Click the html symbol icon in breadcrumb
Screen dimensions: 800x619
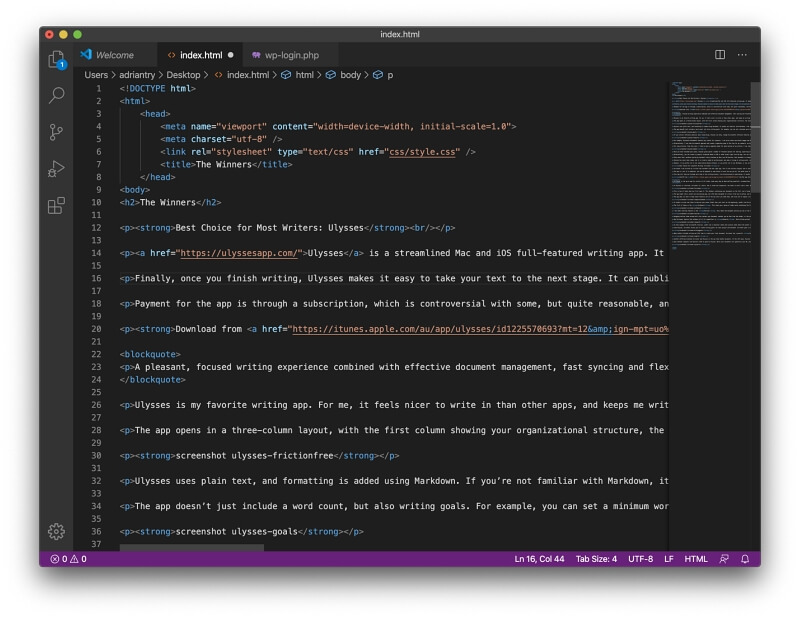coord(286,75)
